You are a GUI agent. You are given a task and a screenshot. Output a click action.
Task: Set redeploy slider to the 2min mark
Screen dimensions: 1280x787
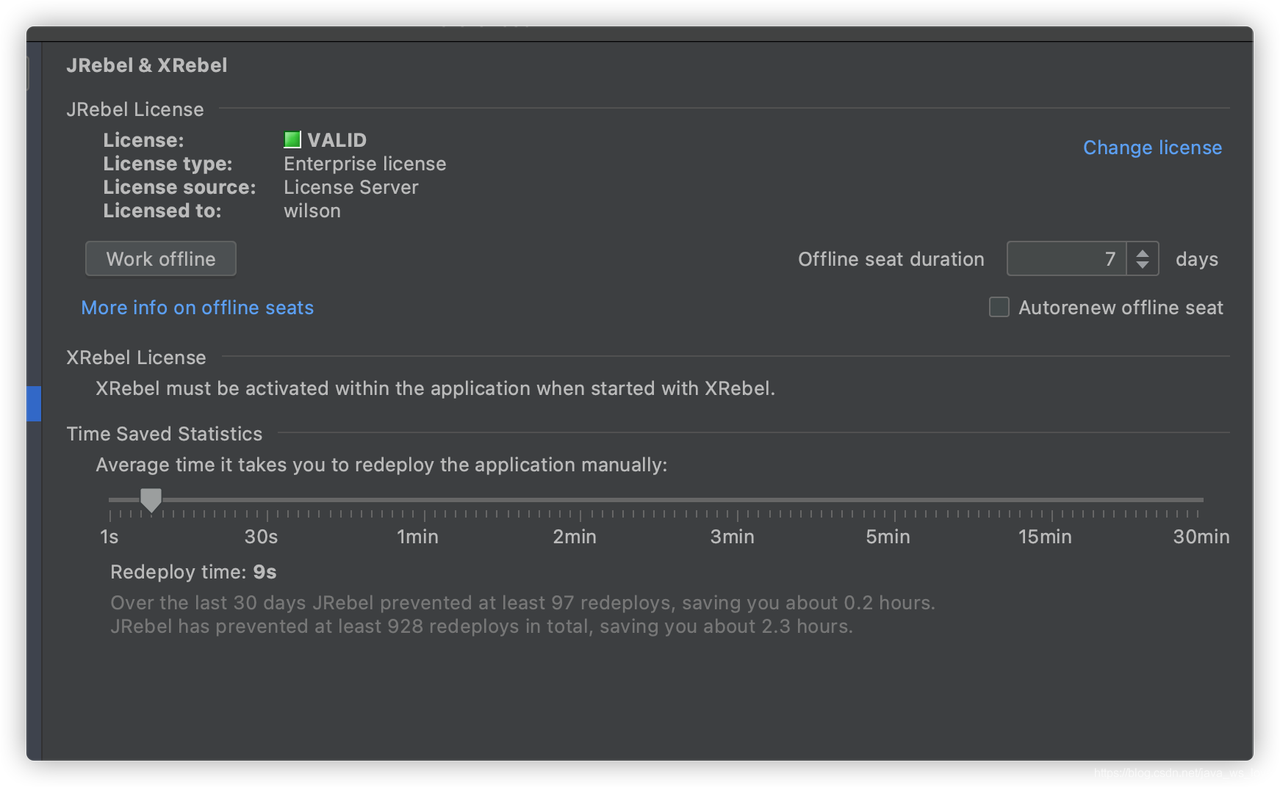coord(574,500)
